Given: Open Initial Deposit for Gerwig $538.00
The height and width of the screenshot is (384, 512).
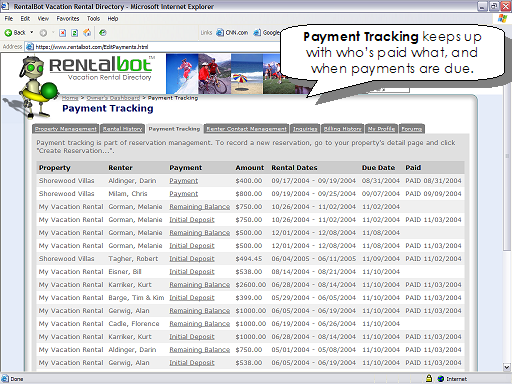Looking at the screenshot, I should click(192, 363).
